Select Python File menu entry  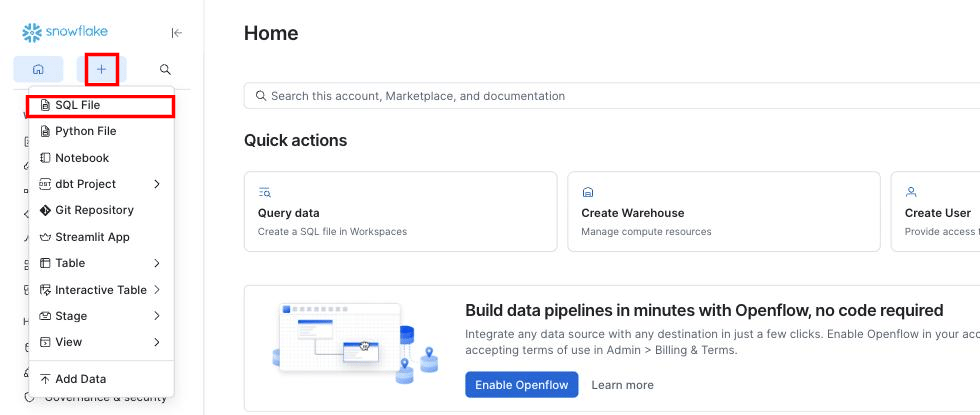coord(101,131)
